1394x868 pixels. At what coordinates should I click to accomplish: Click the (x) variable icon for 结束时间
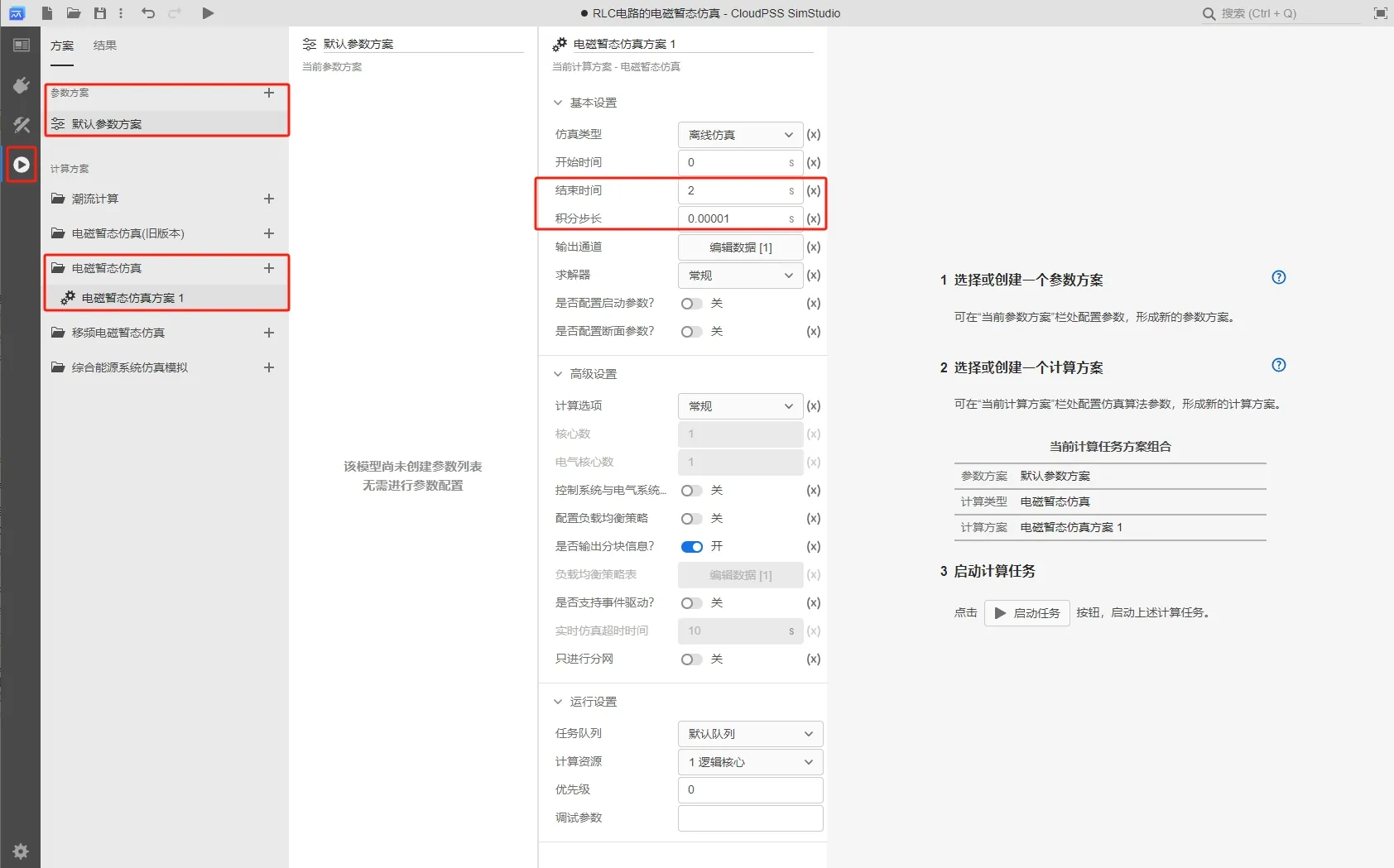(814, 190)
